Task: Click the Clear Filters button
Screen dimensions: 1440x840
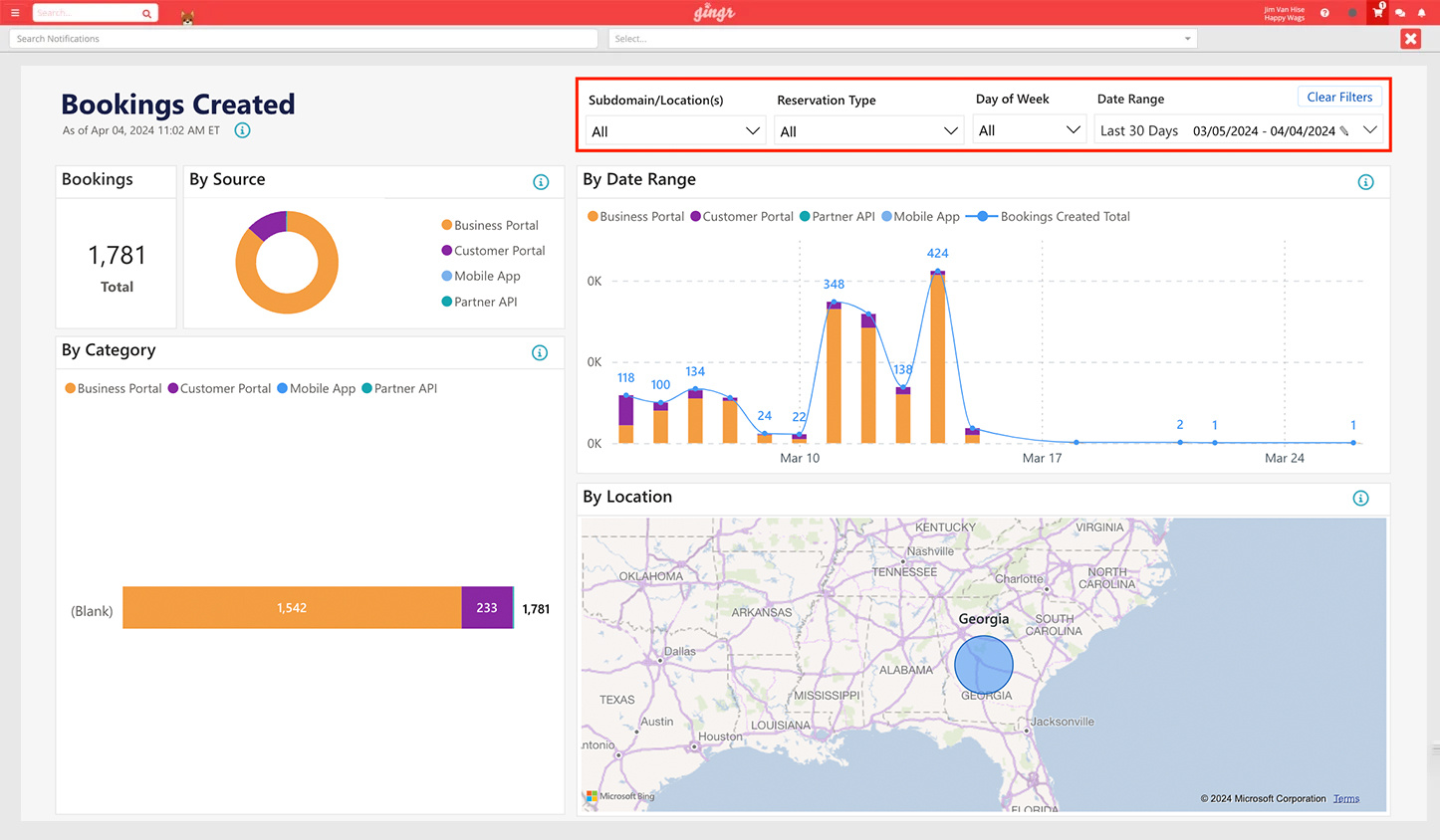Action: [1338, 98]
